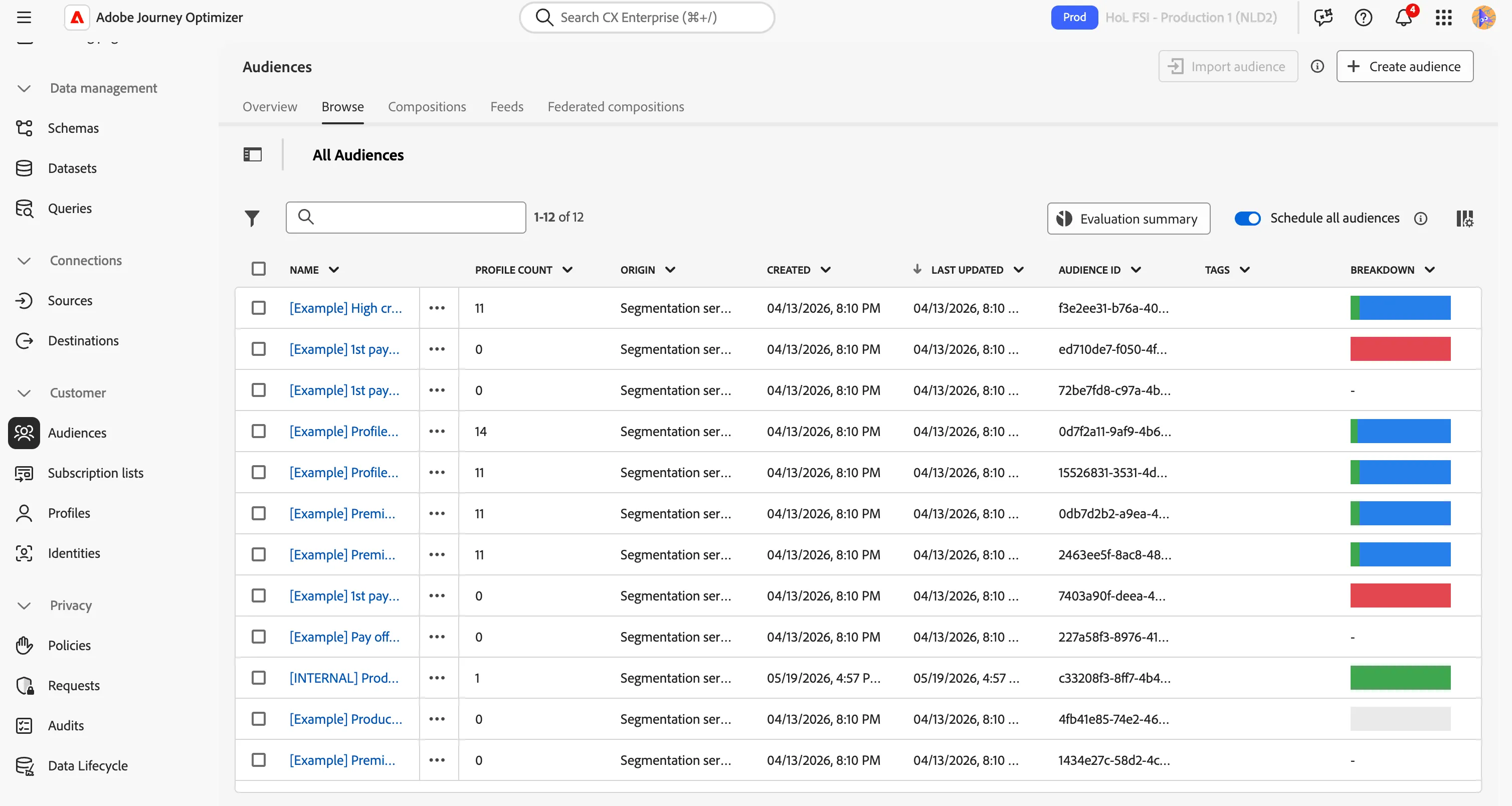
Task: Switch to the Overview tab
Action: (270, 107)
